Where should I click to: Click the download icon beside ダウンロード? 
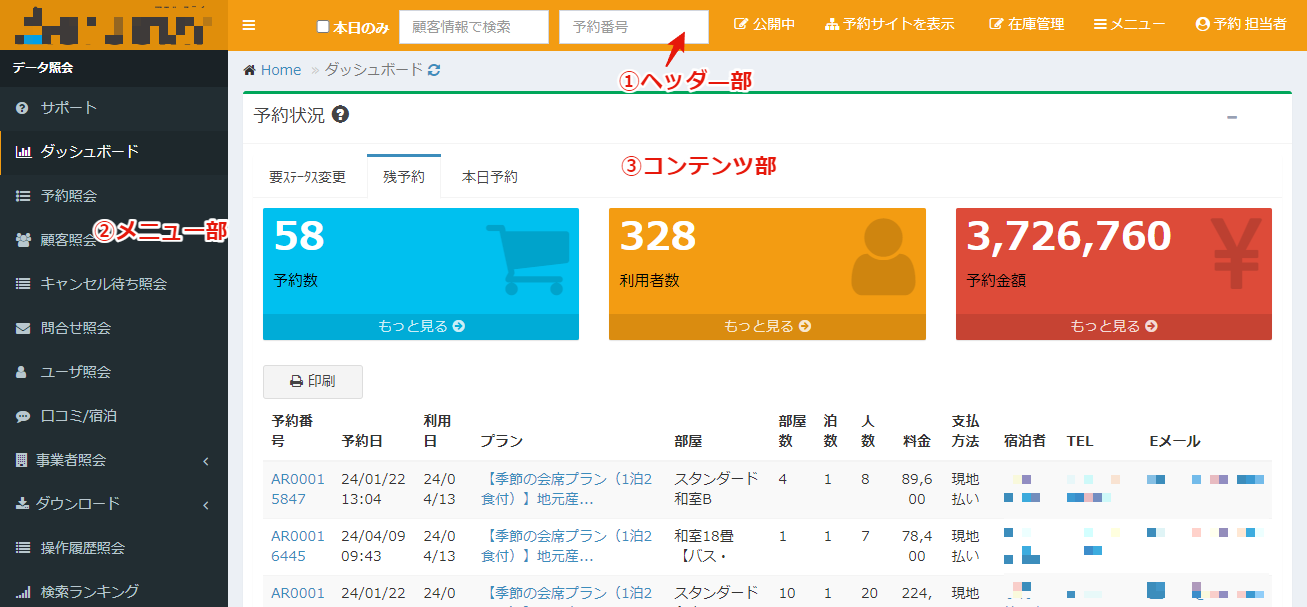coord(22,504)
